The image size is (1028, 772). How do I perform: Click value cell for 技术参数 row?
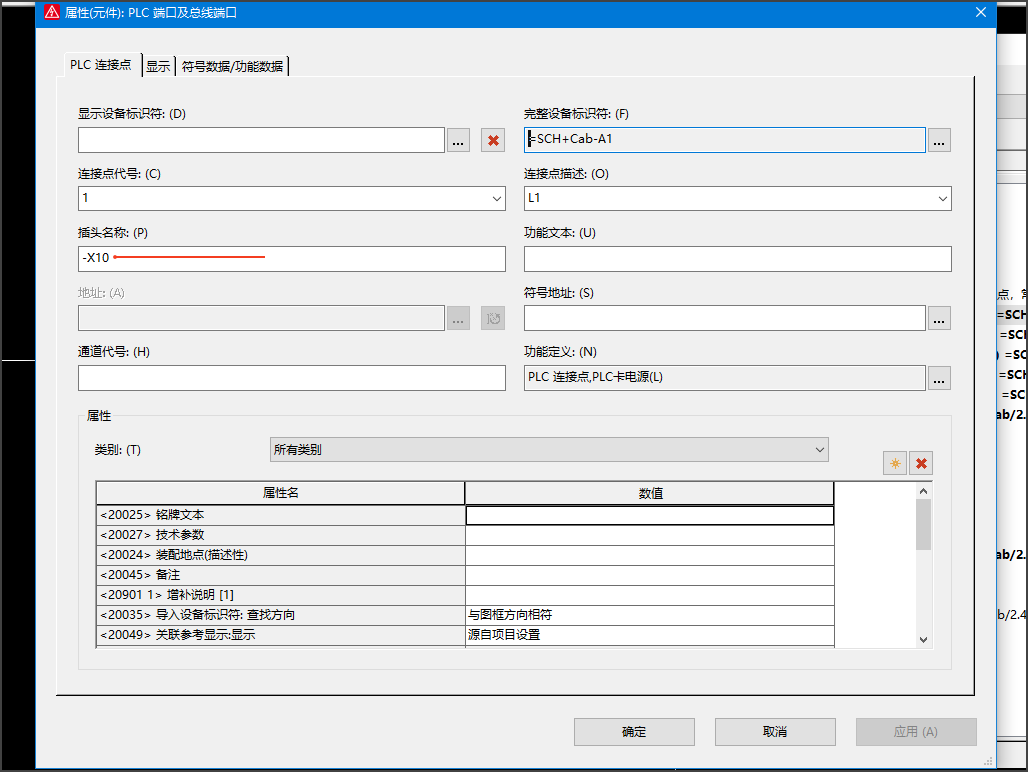[x=650, y=535]
